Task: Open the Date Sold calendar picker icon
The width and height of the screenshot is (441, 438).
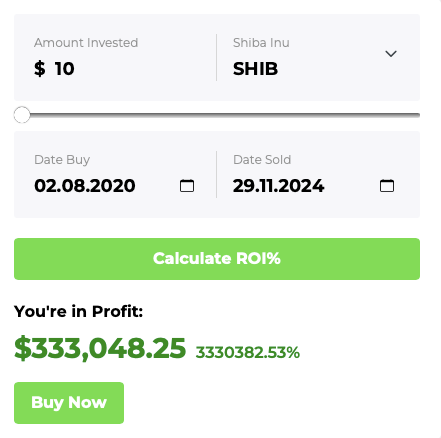Action: click(x=387, y=186)
